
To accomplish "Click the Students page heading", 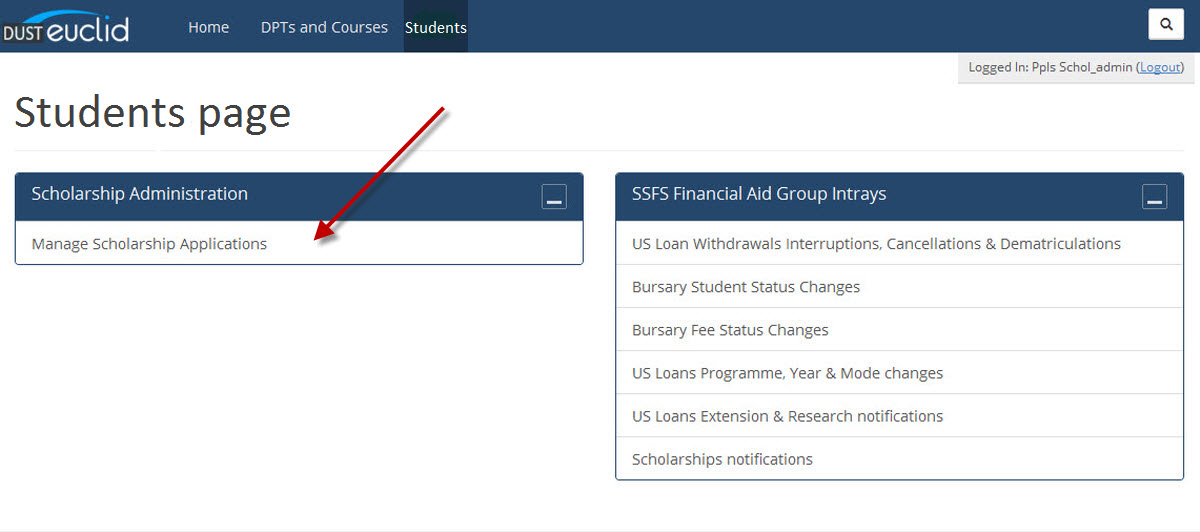I will (152, 113).
